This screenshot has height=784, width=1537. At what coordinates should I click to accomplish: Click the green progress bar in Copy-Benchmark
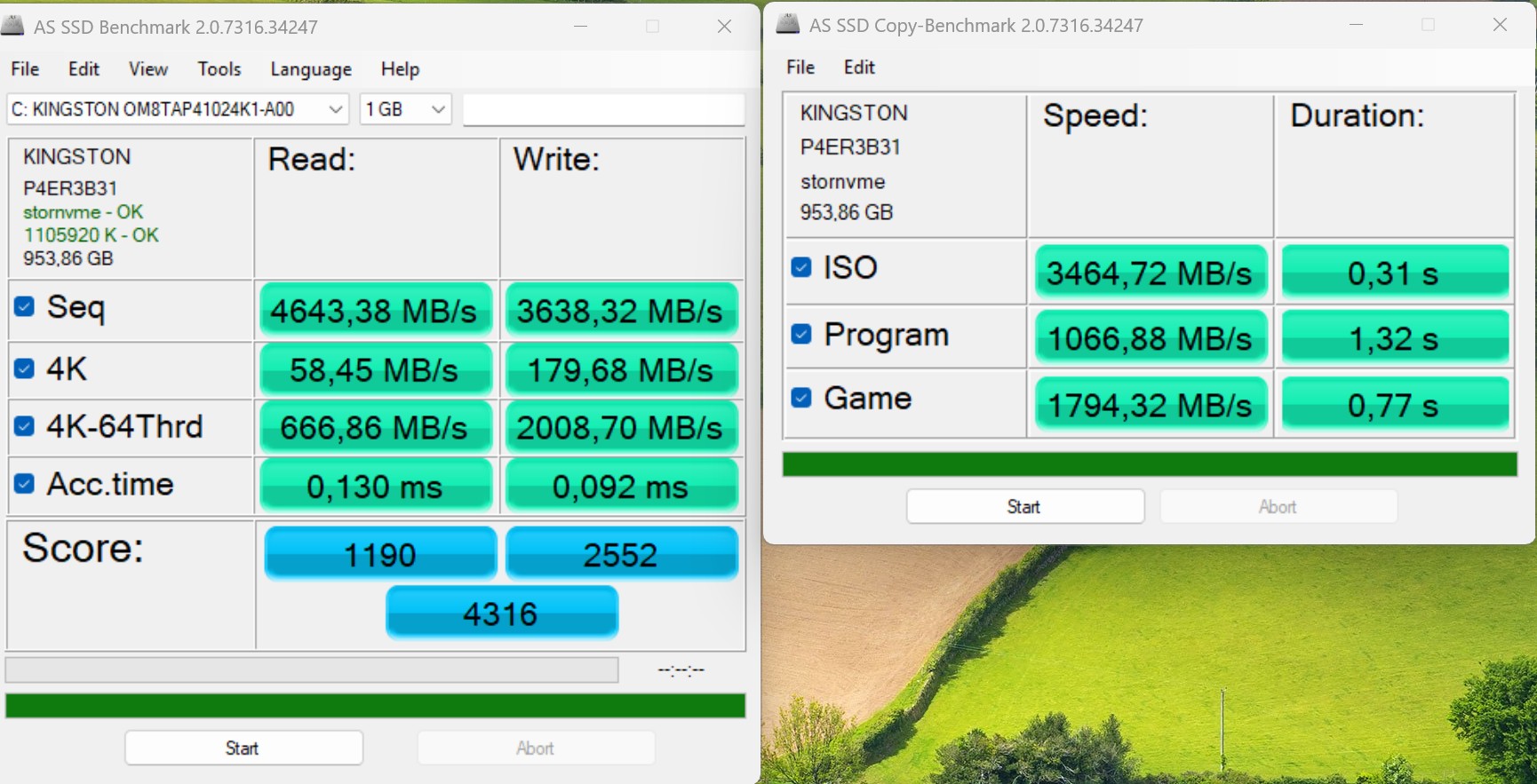(x=1149, y=464)
